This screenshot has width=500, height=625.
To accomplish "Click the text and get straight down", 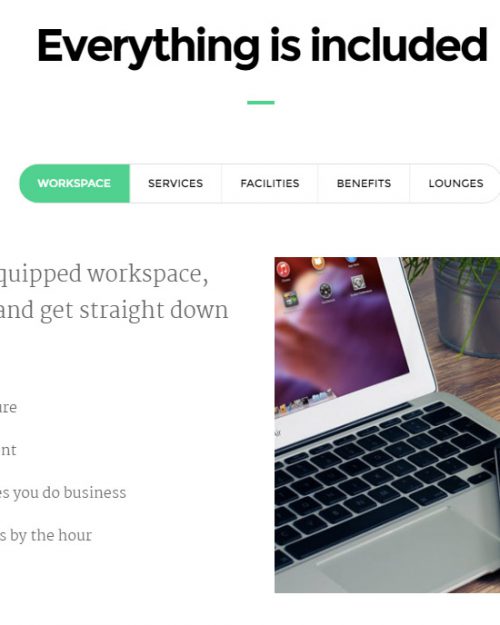I will pyautogui.click(x=114, y=311).
